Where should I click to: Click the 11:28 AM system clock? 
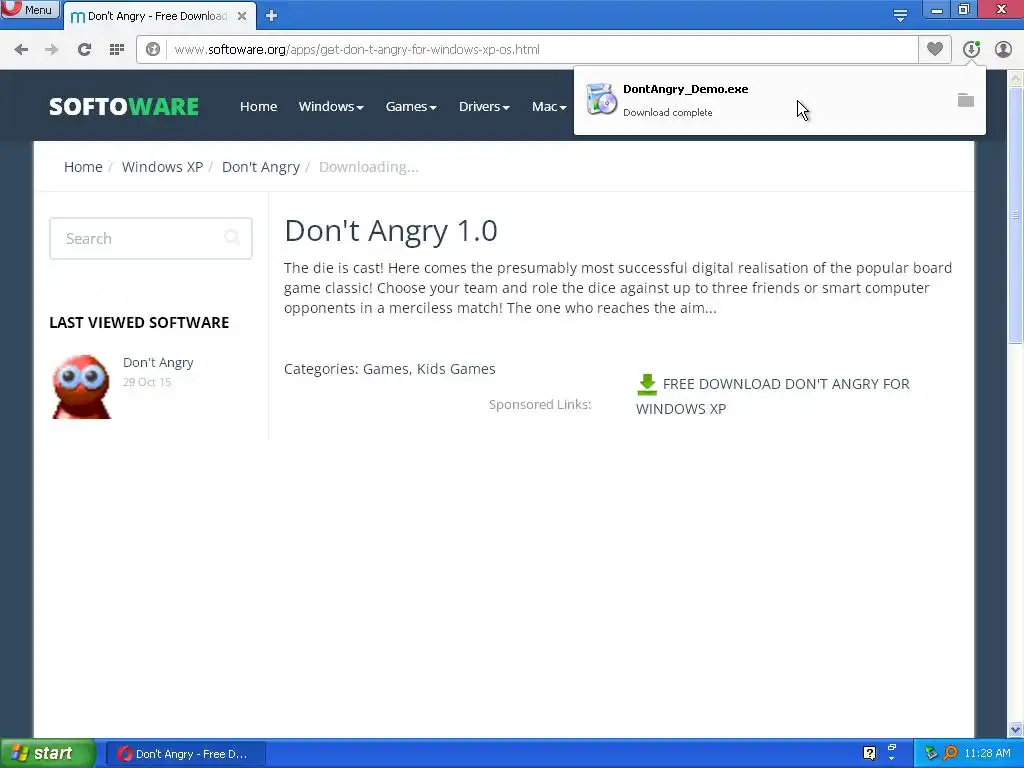click(x=987, y=753)
